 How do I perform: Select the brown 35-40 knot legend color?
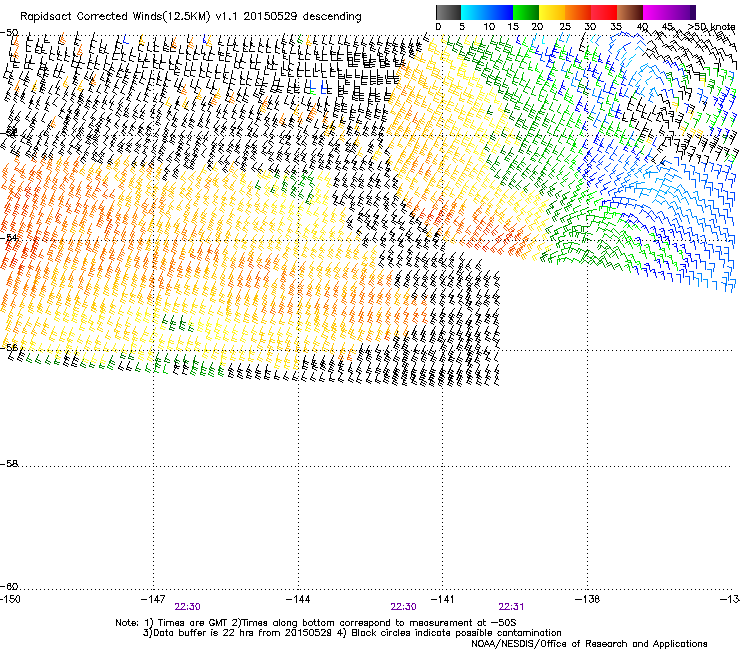[x=630, y=12]
